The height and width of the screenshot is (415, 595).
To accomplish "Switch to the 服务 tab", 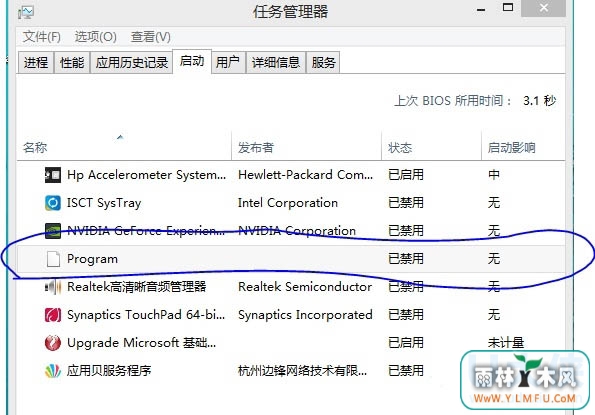I will [324, 62].
